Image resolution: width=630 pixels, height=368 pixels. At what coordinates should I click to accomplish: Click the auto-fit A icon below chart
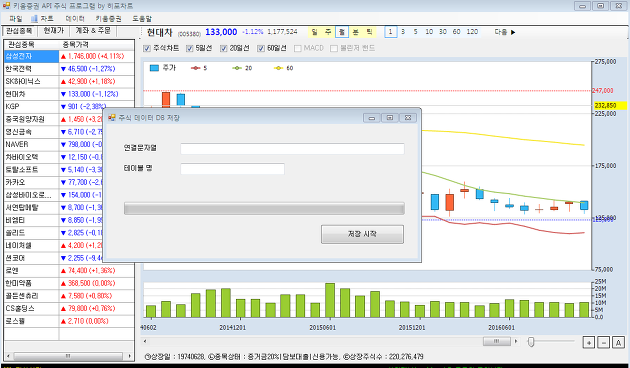pos(618,343)
